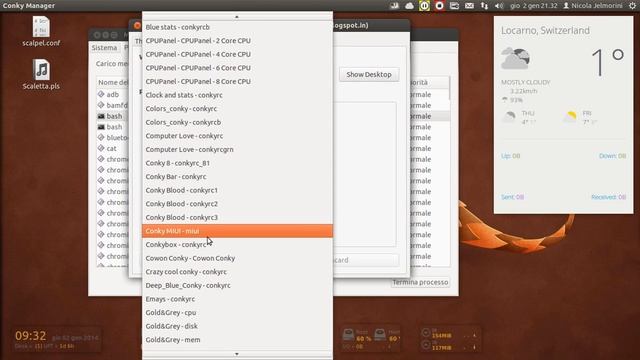
Task: Open the cloud indicator in top panel
Action: click(409, 6)
